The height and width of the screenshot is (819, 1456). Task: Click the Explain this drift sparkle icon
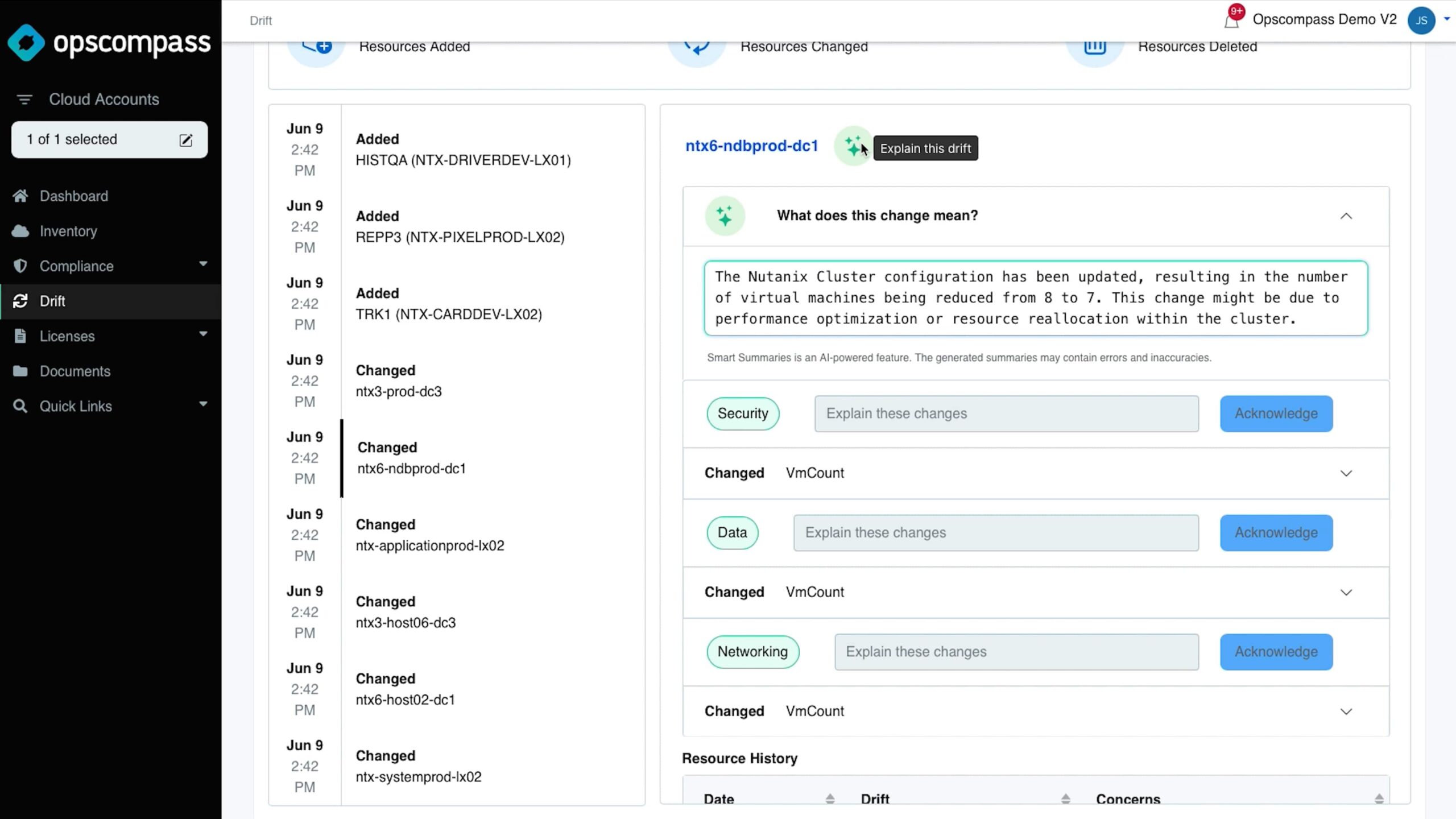coord(853,146)
